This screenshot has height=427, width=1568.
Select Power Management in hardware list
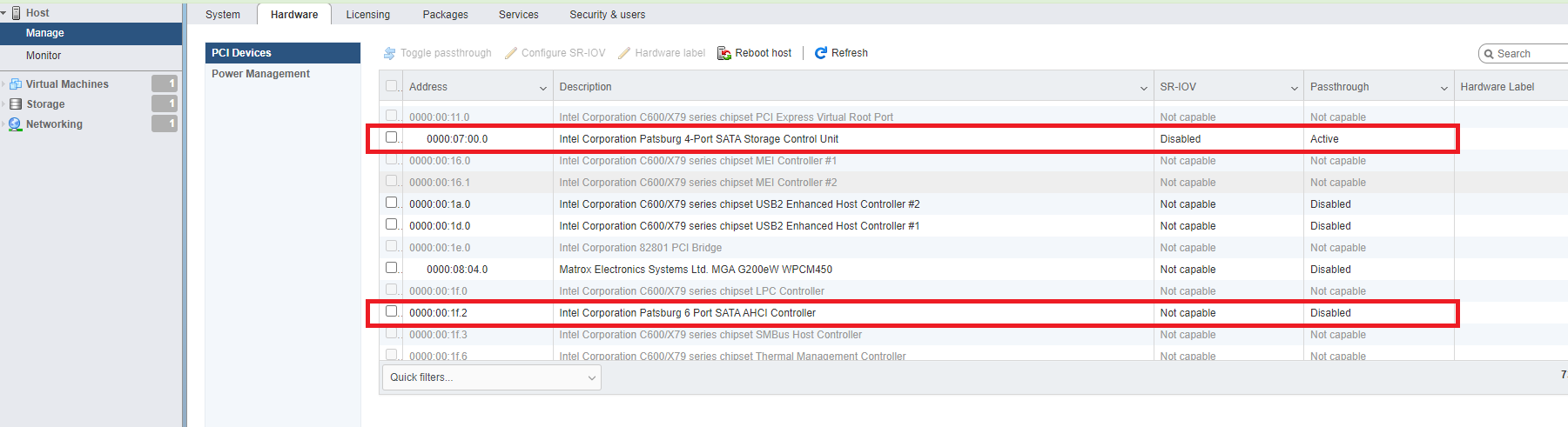click(x=283, y=74)
